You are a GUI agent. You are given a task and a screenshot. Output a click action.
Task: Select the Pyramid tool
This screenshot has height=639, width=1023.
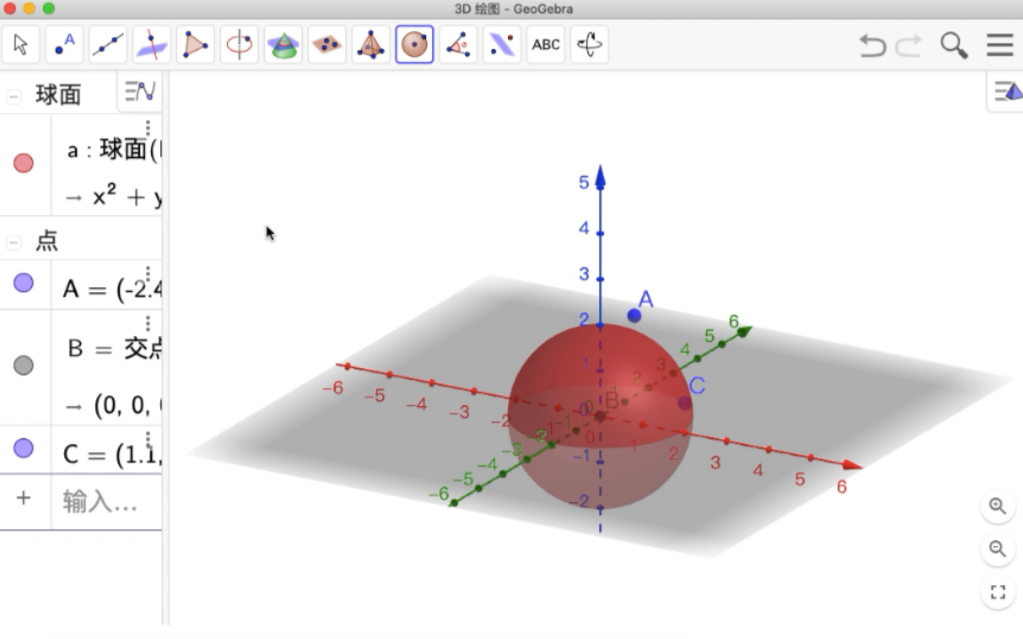coord(370,45)
